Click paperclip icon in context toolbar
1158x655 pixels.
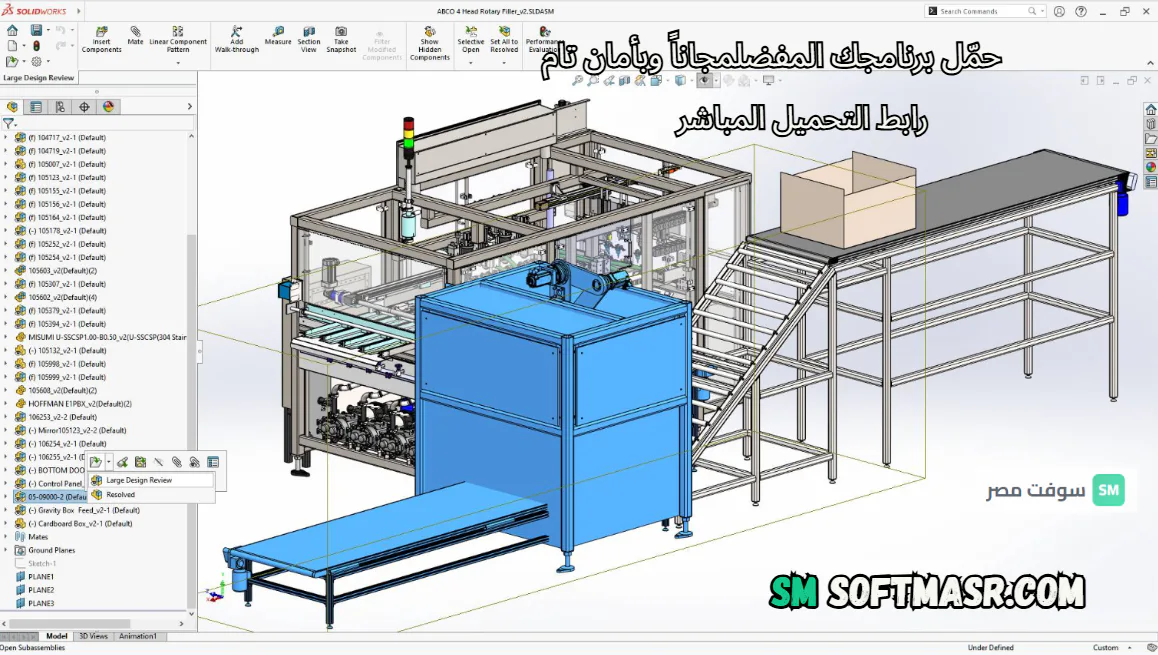tap(177, 462)
